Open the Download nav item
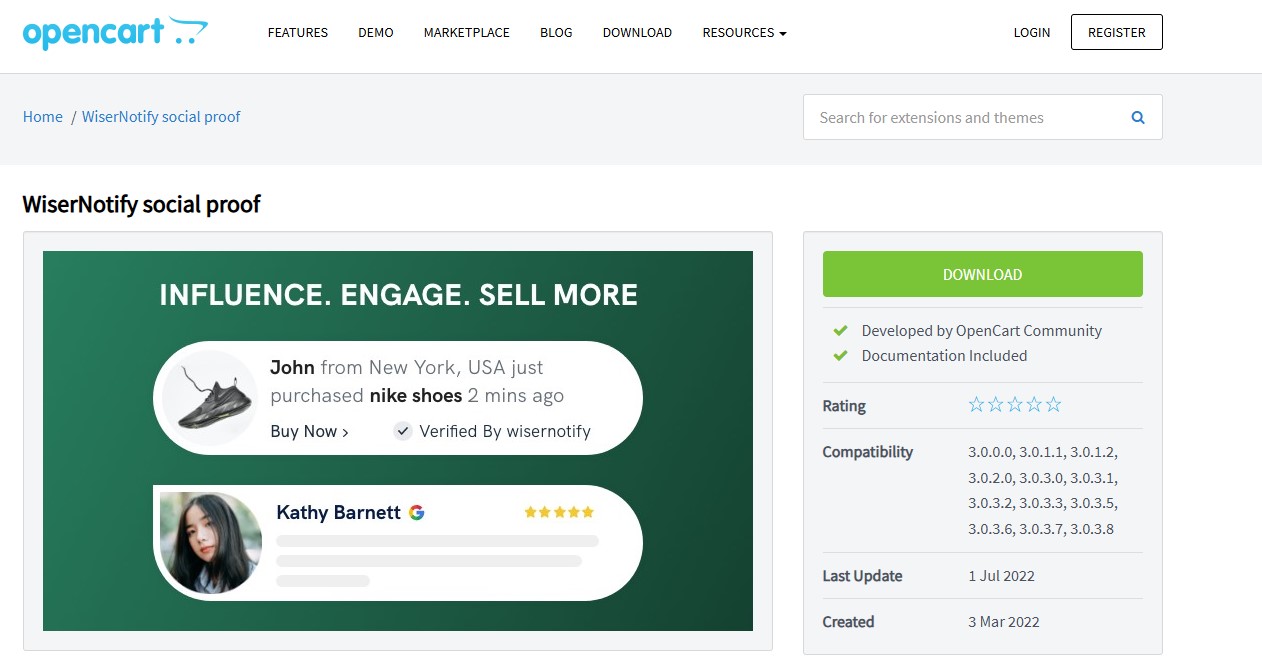Viewport: 1262px width, 665px height. coord(637,33)
